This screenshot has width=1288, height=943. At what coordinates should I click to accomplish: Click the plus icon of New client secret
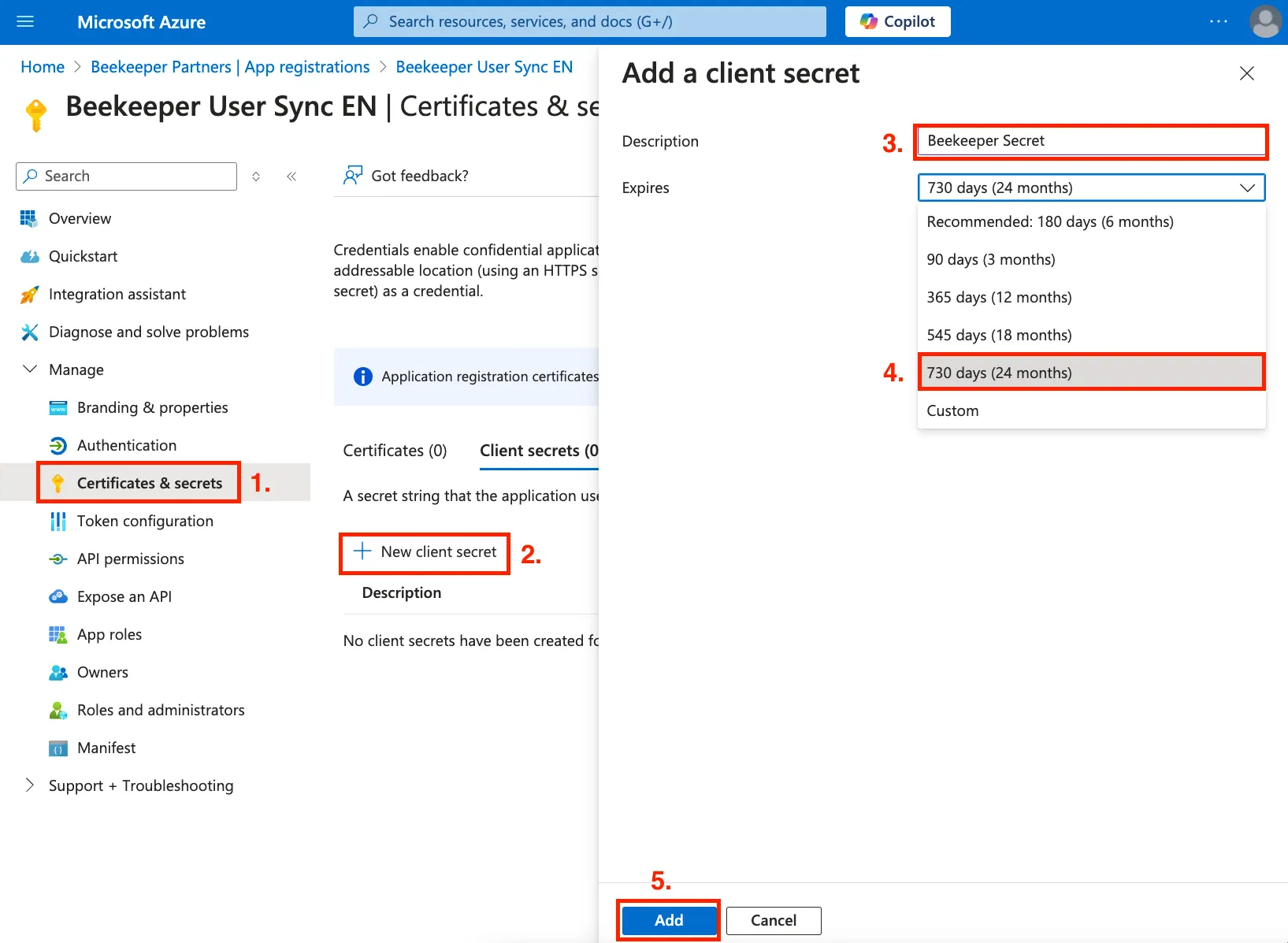[362, 551]
